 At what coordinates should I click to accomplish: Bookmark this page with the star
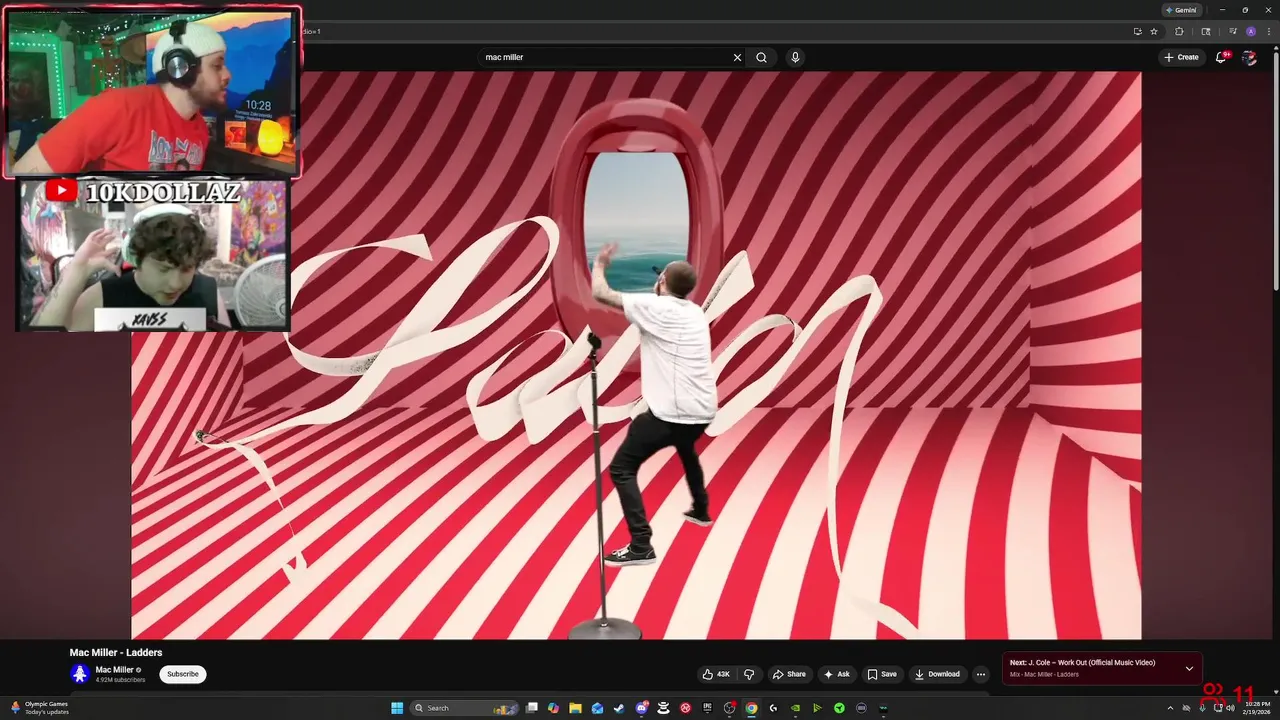tap(1154, 31)
